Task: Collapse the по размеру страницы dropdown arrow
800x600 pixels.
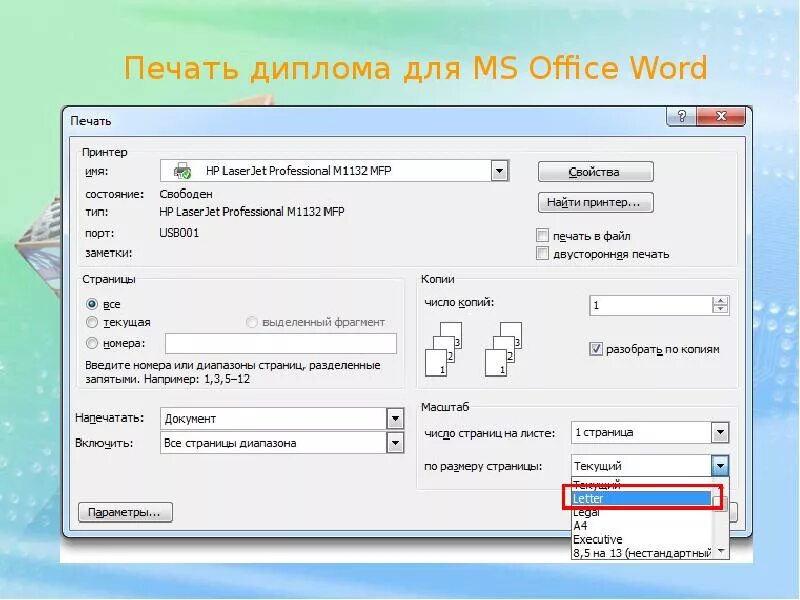Action: [720, 465]
